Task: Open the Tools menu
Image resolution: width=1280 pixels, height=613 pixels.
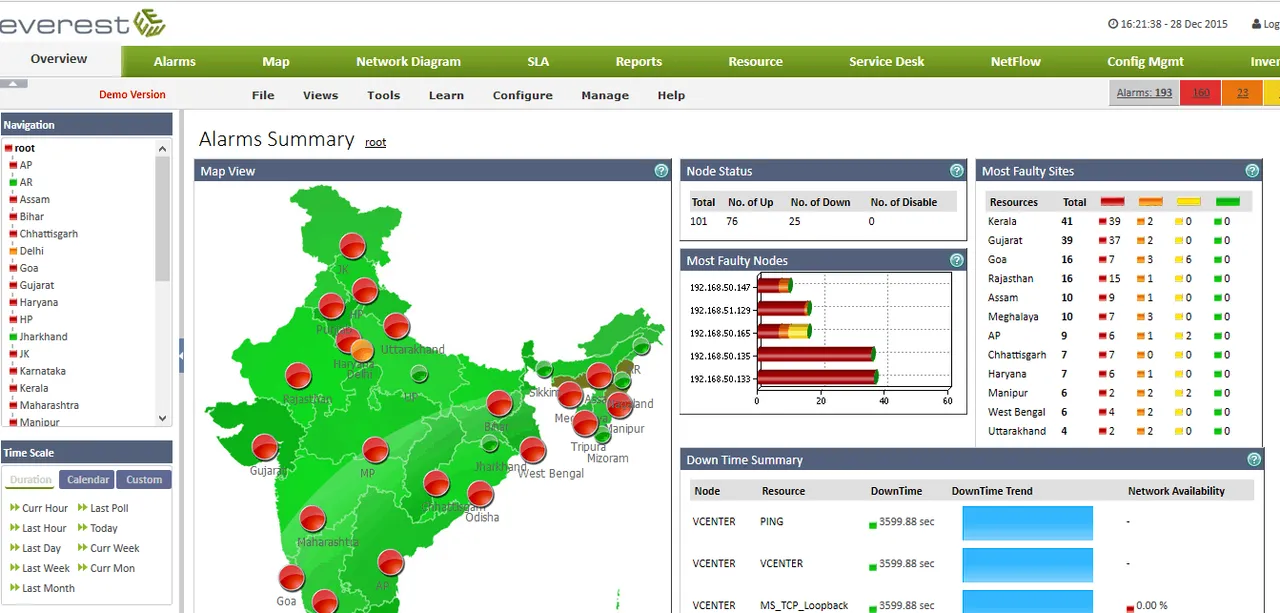Action: pos(383,96)
